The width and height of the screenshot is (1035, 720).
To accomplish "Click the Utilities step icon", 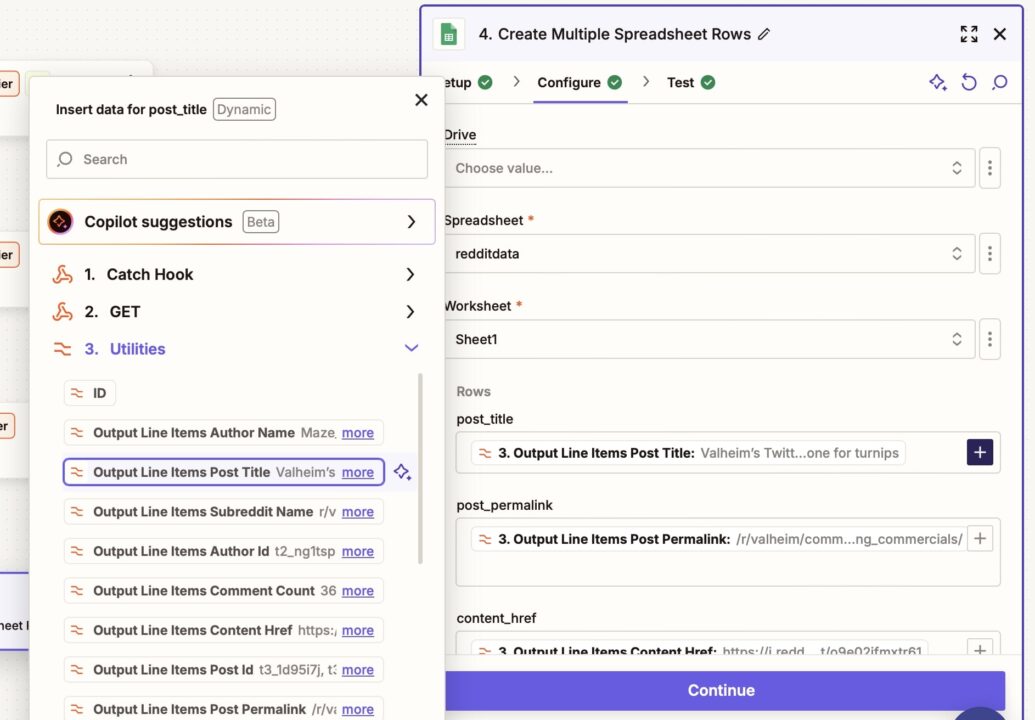I will [x=62, y=348].
